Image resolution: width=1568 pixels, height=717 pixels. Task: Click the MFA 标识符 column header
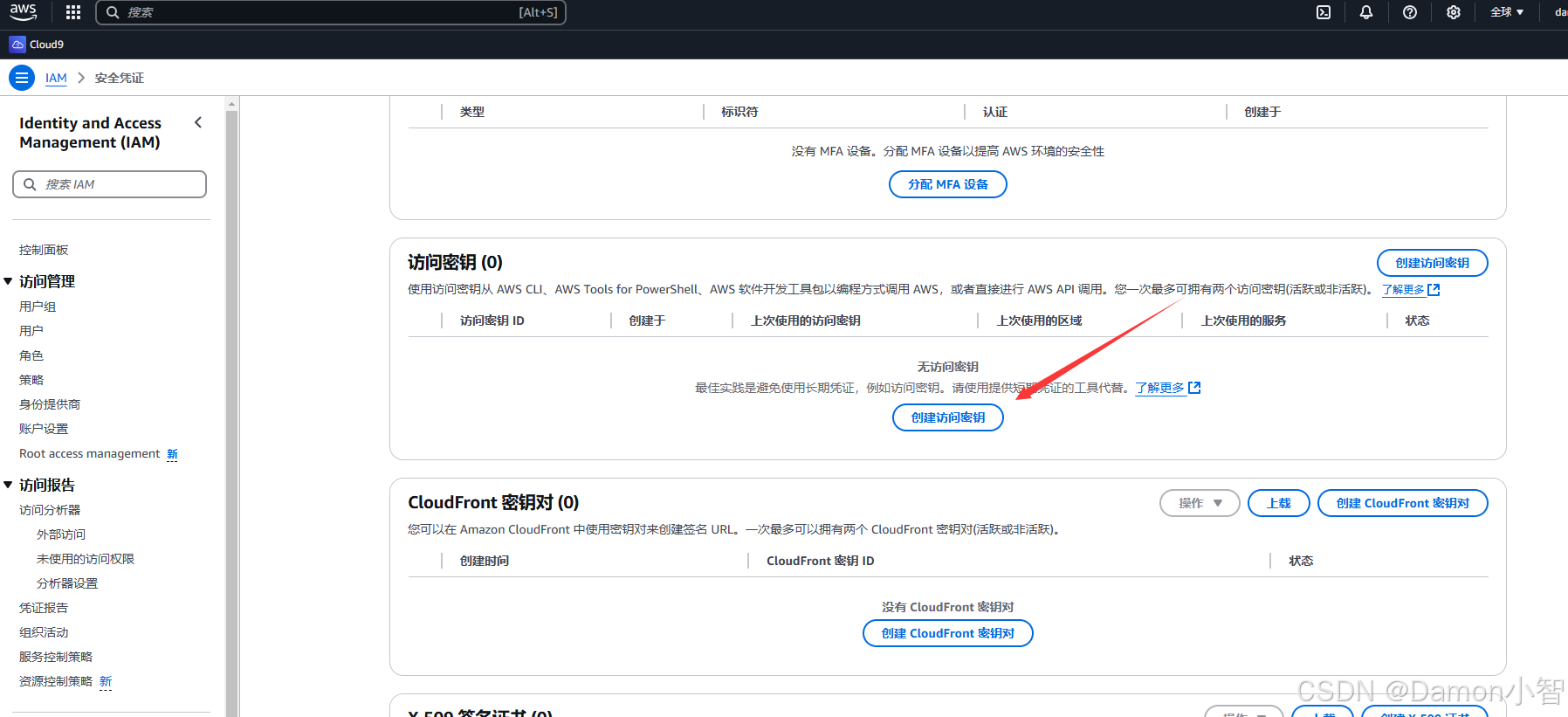(x=739, y=112)
